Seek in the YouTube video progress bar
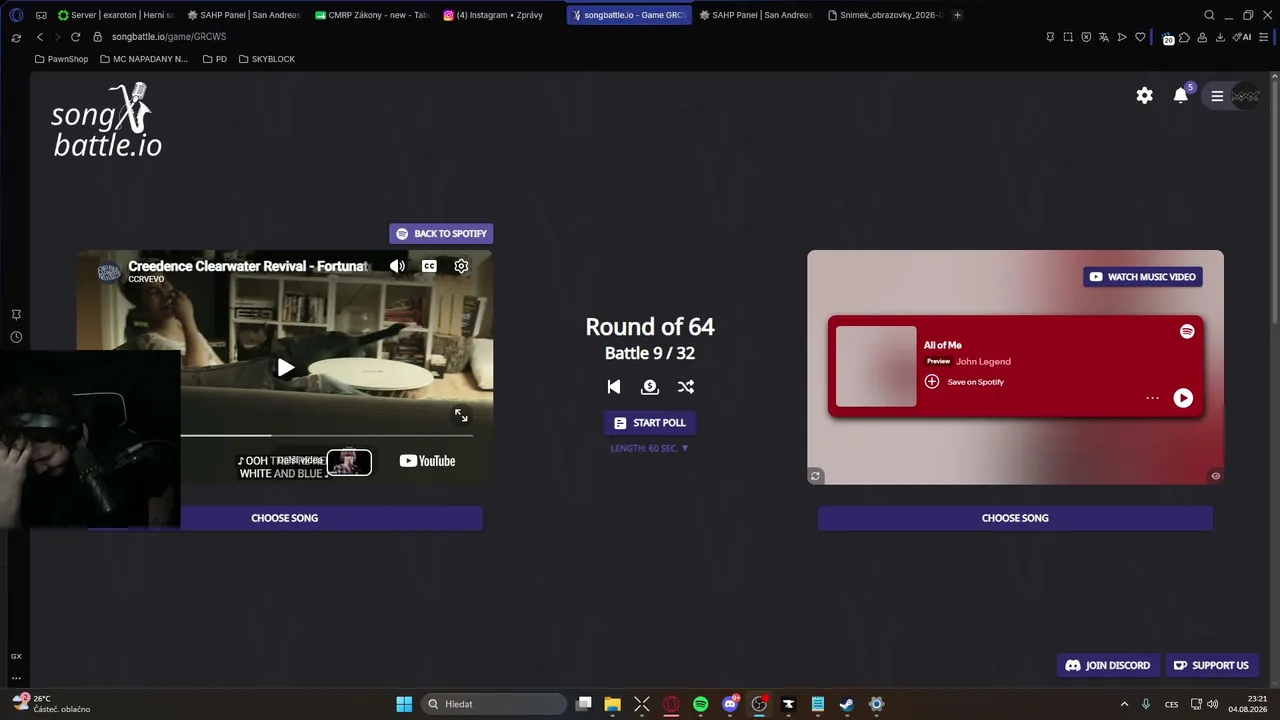Viewport: 1280px width, 720px height. point(326,436)
